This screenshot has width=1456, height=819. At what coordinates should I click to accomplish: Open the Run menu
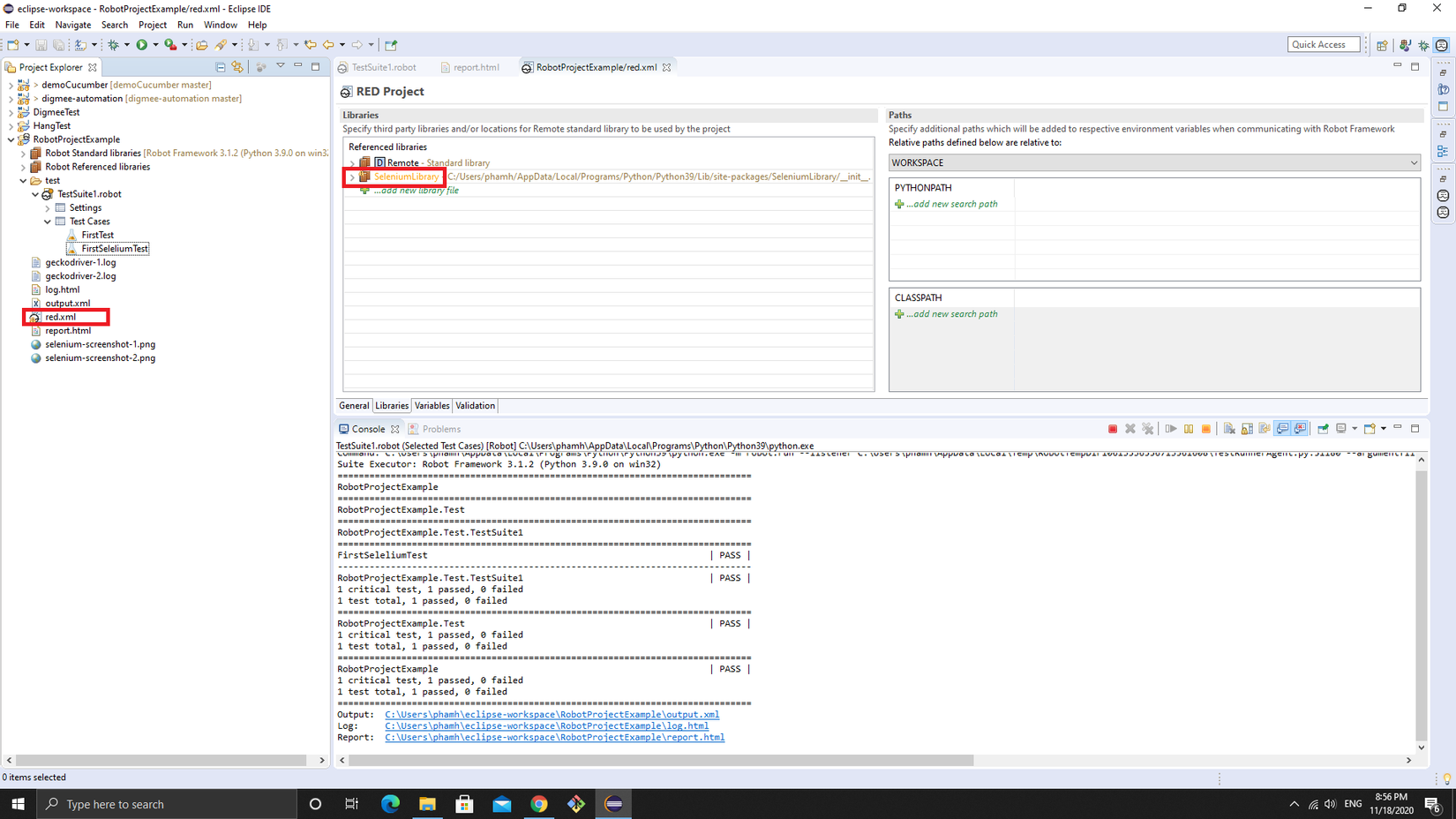184,25
